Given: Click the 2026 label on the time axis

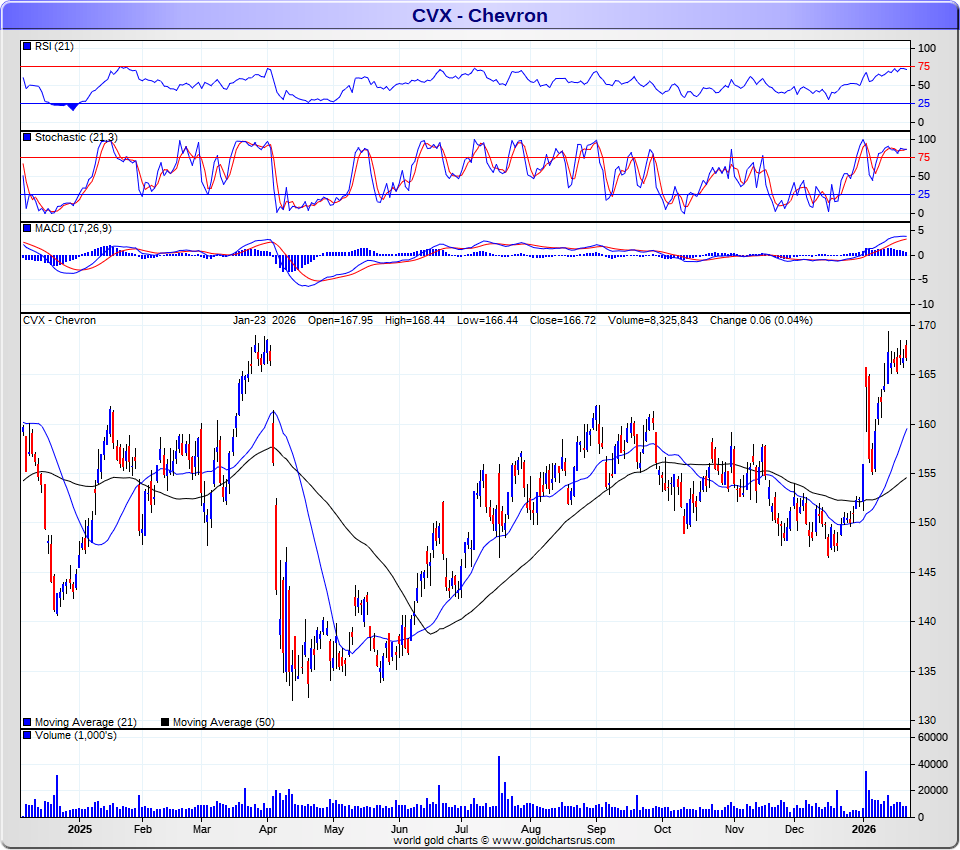Looking at the screenshot, I should click(x=864, y=829).
